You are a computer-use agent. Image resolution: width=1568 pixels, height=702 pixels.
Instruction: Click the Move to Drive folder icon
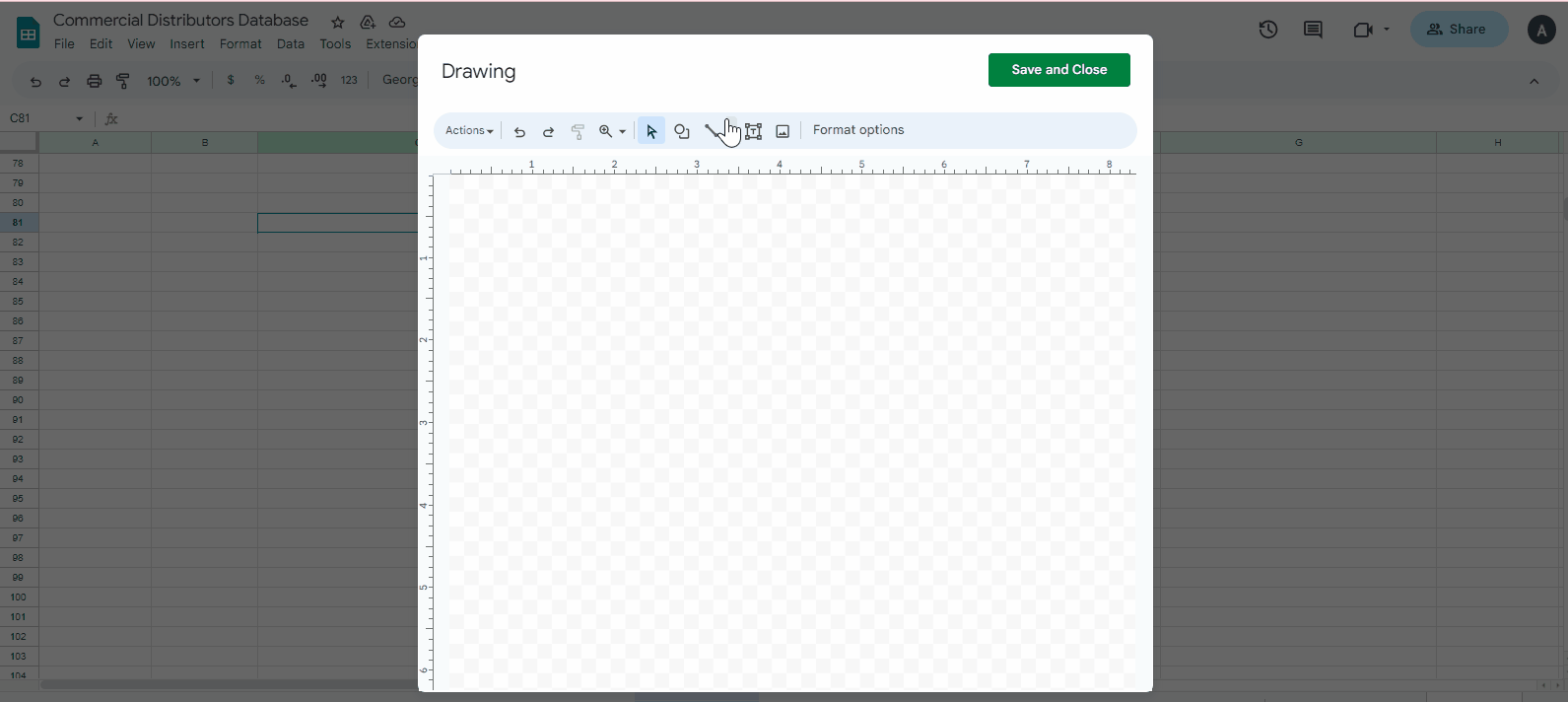[368, 22]
